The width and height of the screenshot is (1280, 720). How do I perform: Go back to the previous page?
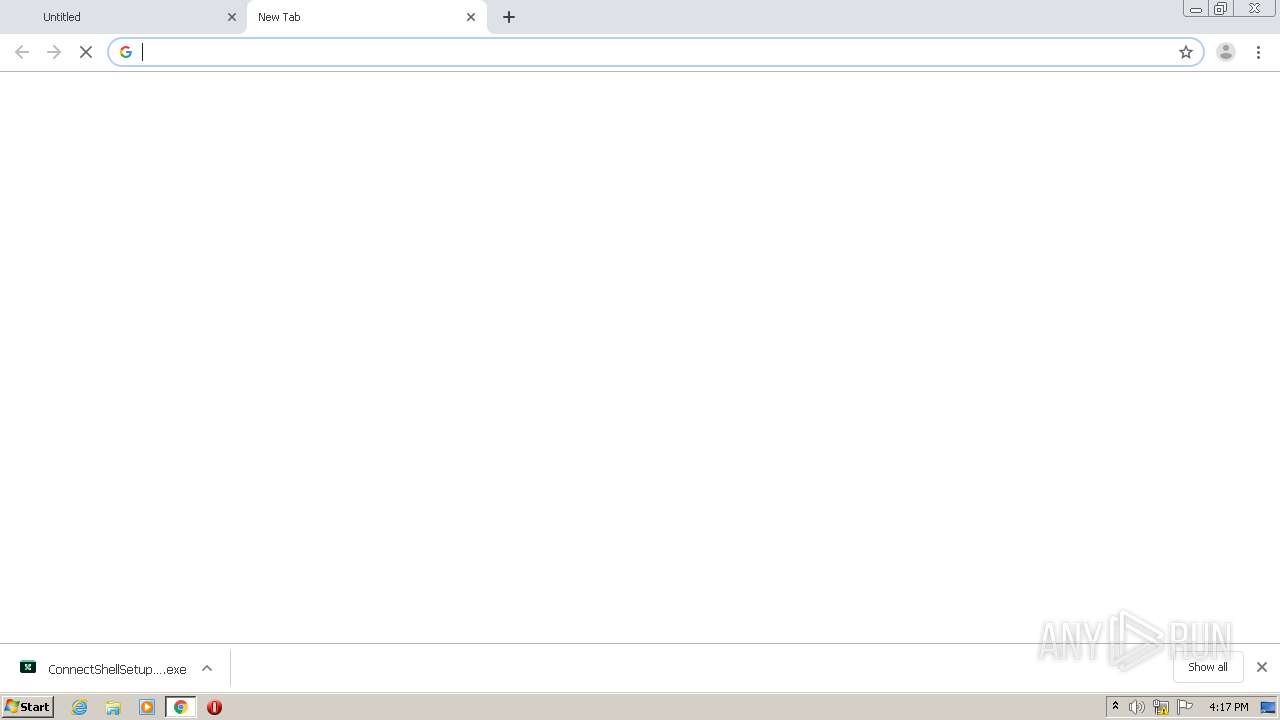pos(22,52)
